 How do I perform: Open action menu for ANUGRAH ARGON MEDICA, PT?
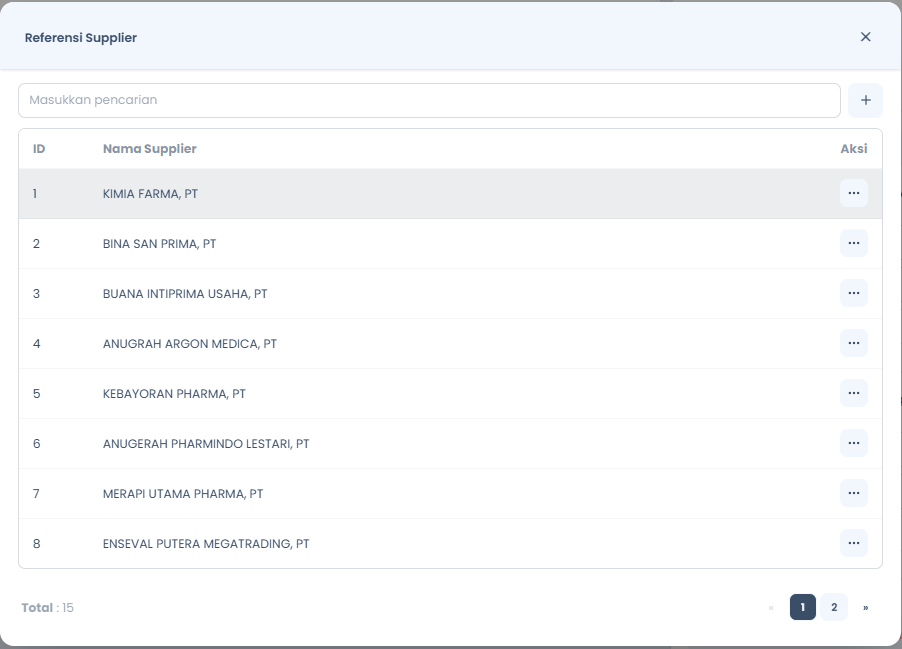(x=854, y=343)
